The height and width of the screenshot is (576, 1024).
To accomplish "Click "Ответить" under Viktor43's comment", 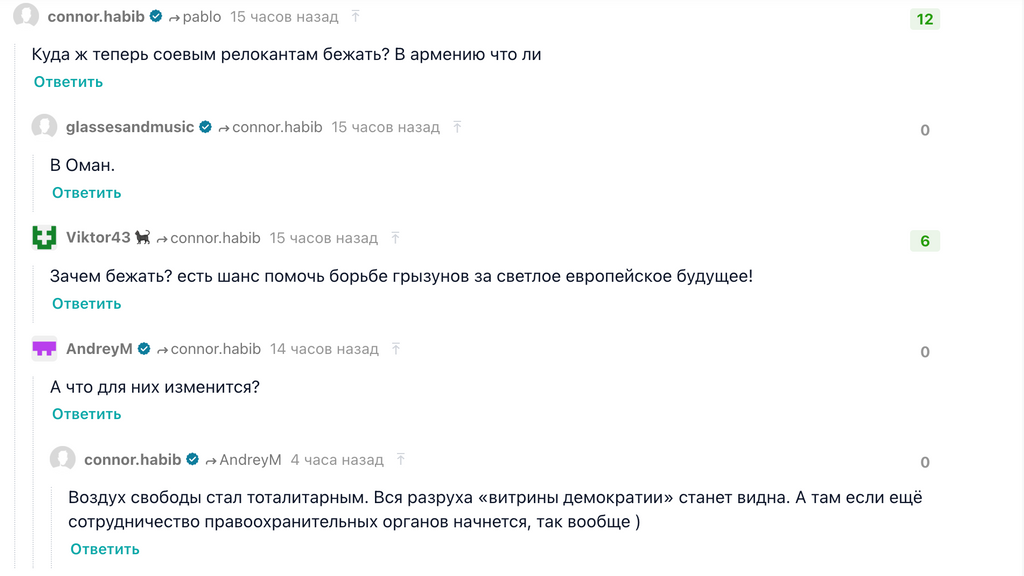I will tap(86, 303).
